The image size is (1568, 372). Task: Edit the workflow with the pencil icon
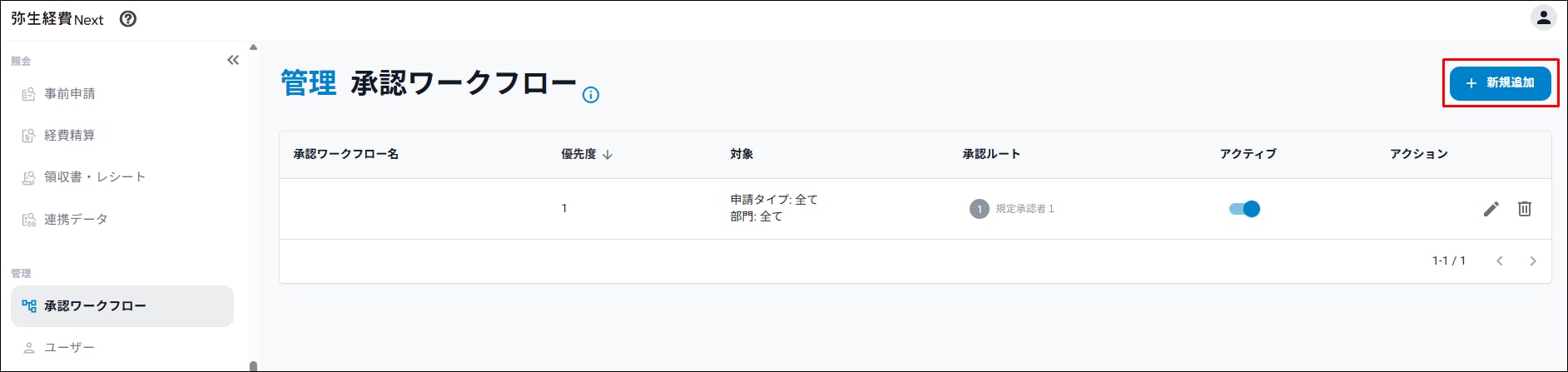[1491, 209]
